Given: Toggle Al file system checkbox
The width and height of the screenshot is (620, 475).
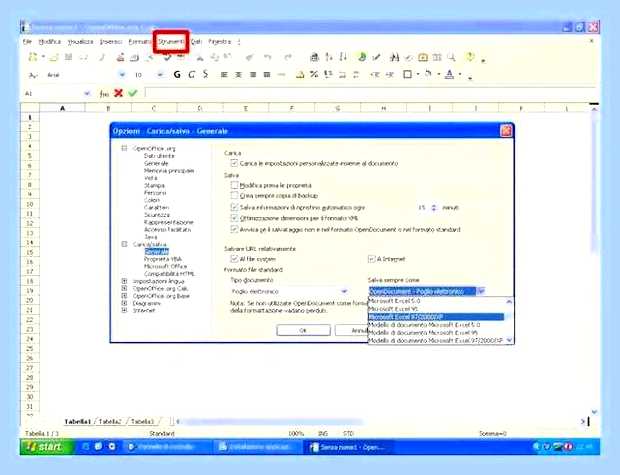Looking at the screenshot, I should tap(234, 259).
